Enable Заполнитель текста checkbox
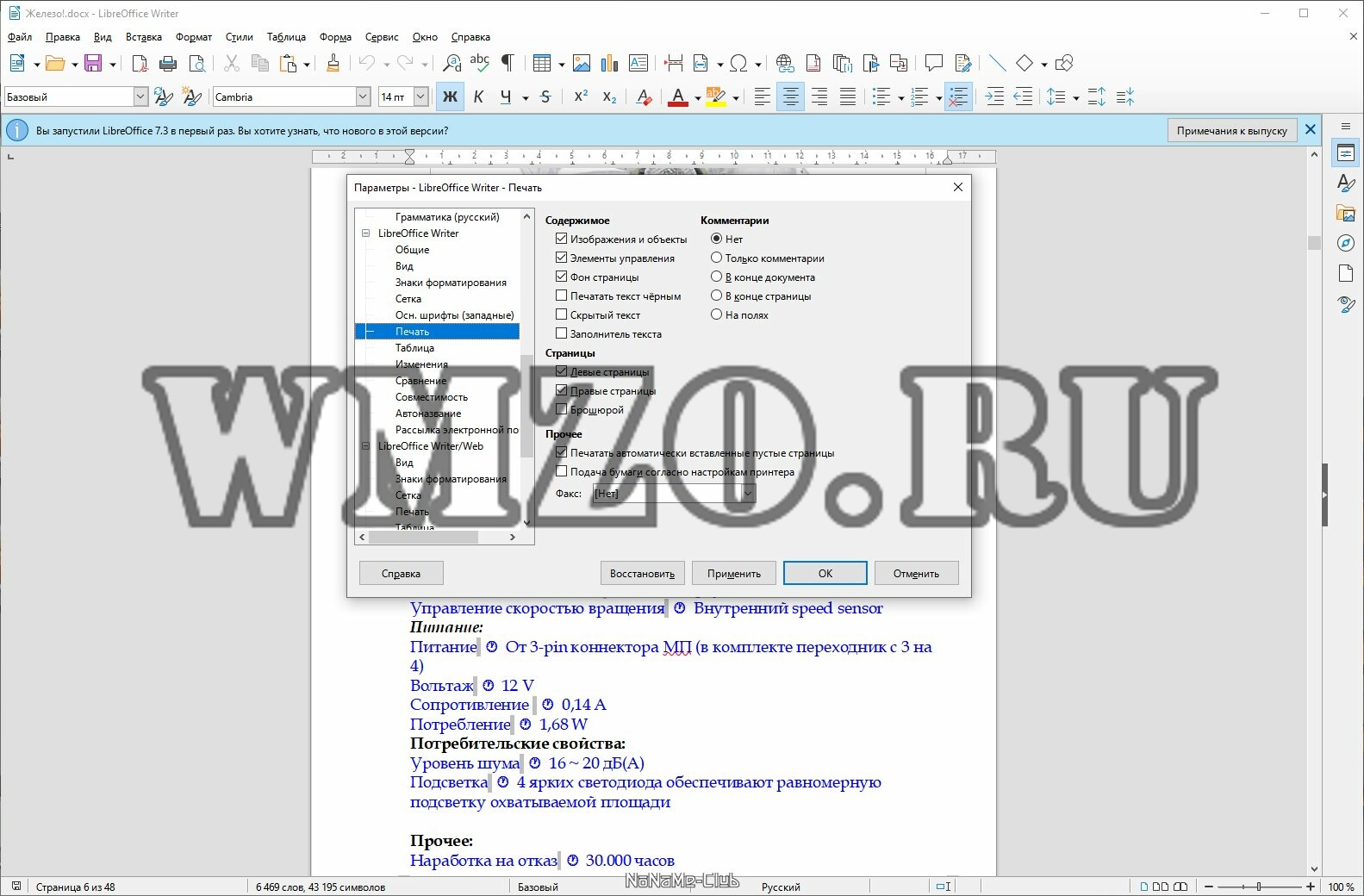The height and width of the screenshot is (896, 1364). coord(562,333)
